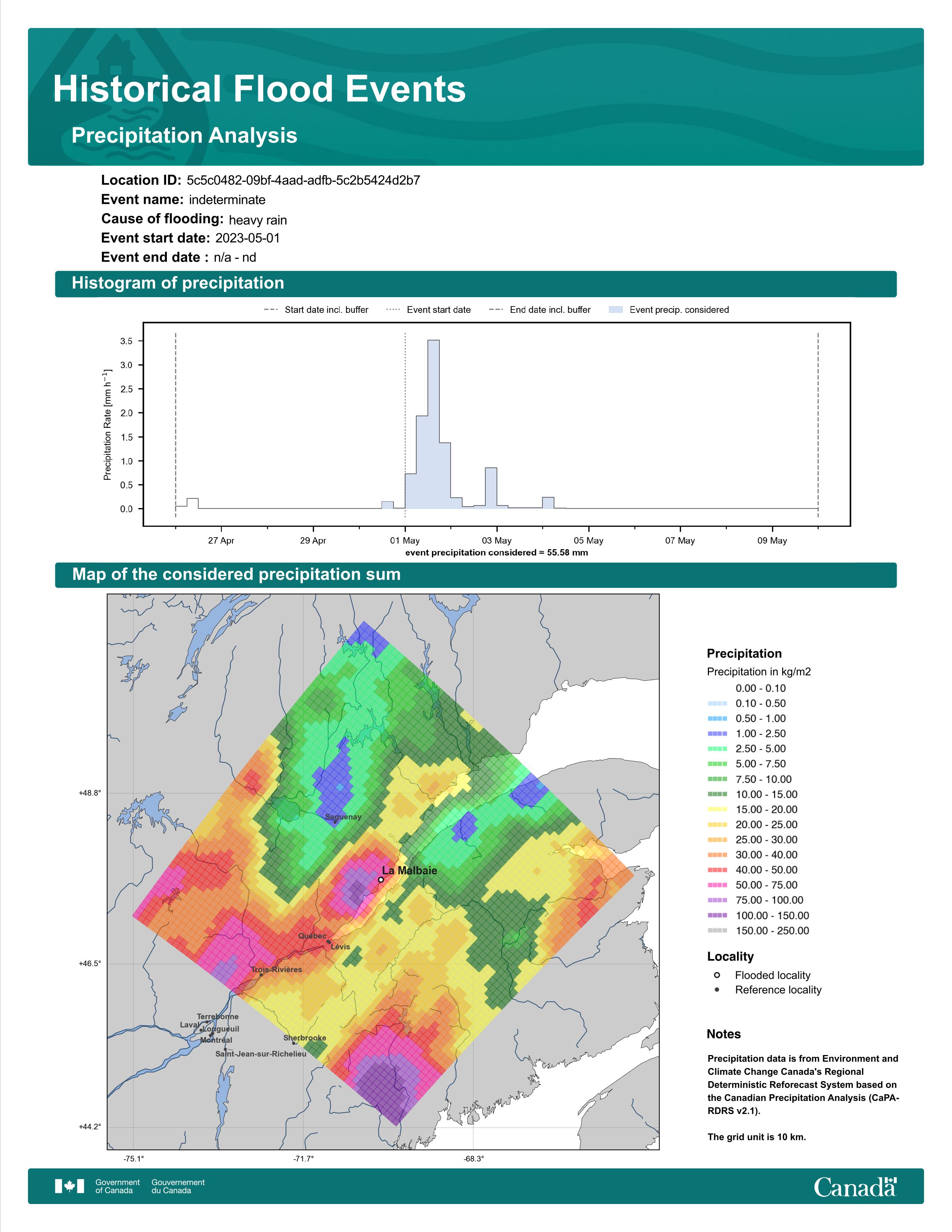Screen dimensions: 952x1232
Task: Click the 'Precipitation in kg/m2' legend subtitle
Action: click(x=759, y=672)
